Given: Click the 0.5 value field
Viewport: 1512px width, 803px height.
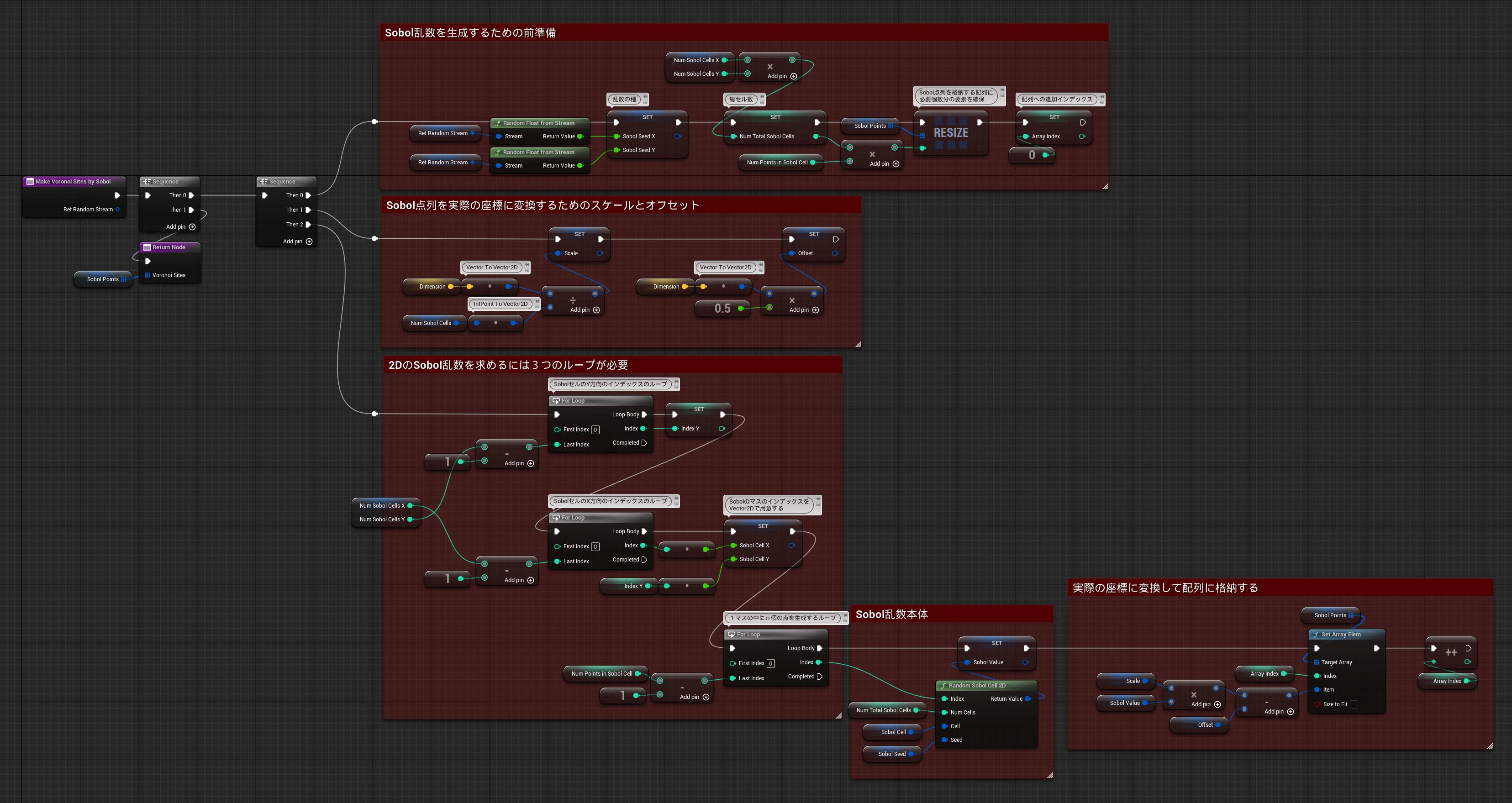Looking at the screenshot, I should [722, 309].
